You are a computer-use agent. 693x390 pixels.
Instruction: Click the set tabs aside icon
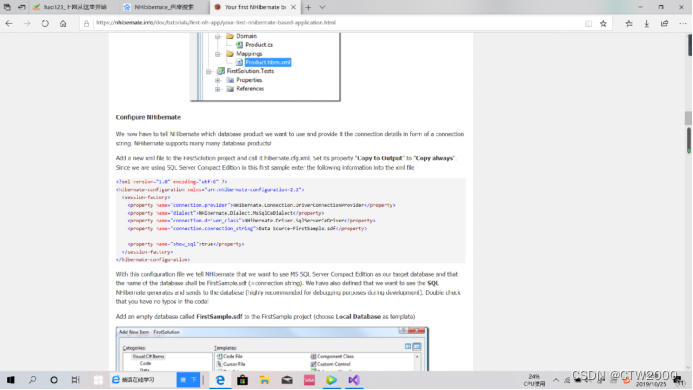click(21, 7)
